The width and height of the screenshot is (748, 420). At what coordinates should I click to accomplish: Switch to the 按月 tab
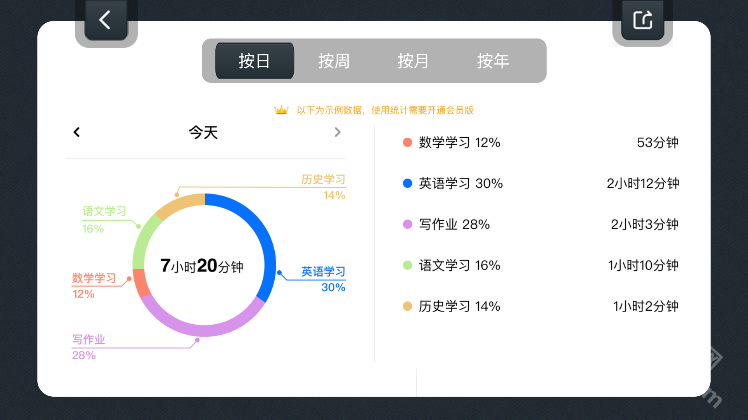[x=413, y=61]
